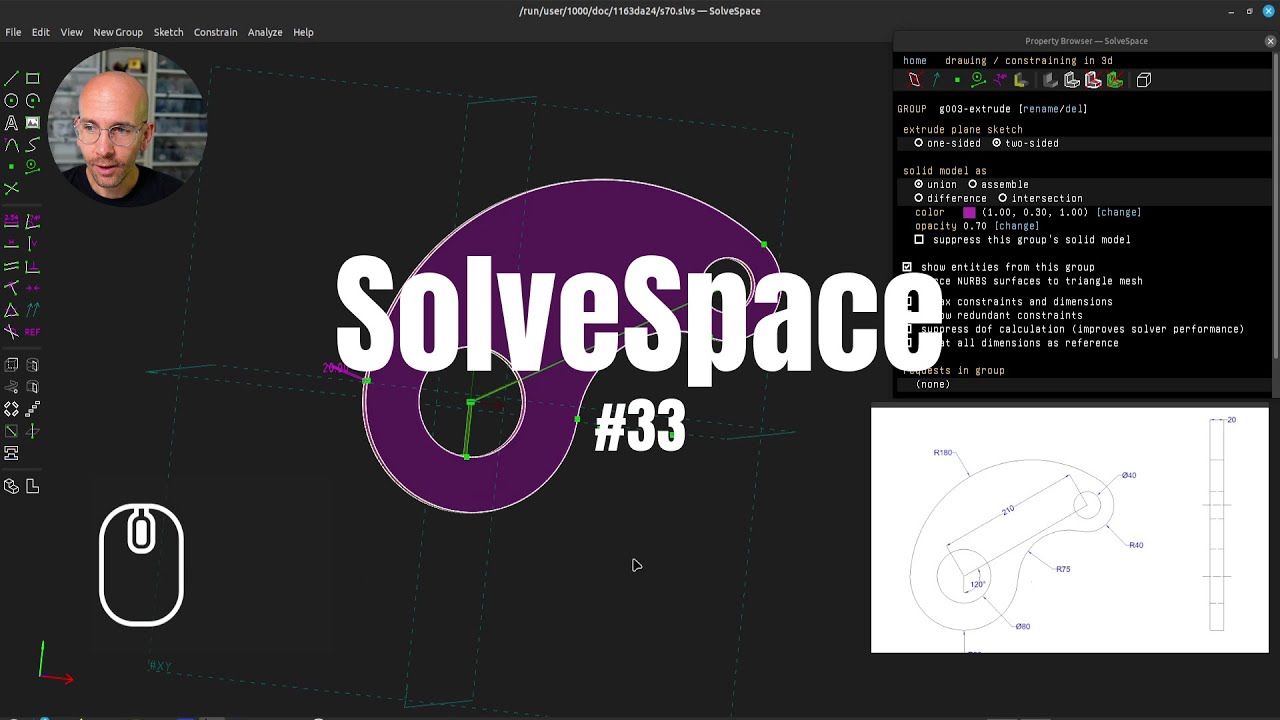1280x720 pixels.
Task: Apply horizontal constraint
Action: click(11, 243)
